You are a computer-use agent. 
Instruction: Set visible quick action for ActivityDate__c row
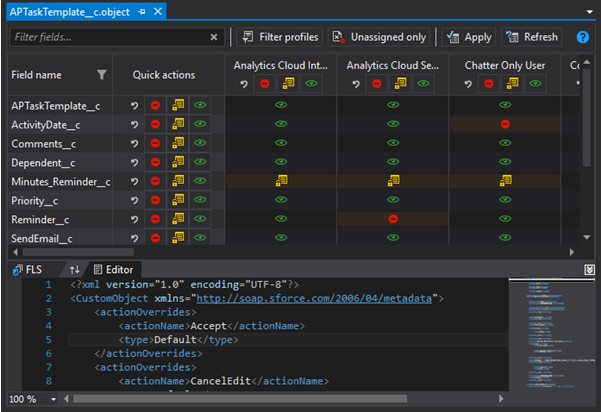pyautogui.click(x=200, y=124)
